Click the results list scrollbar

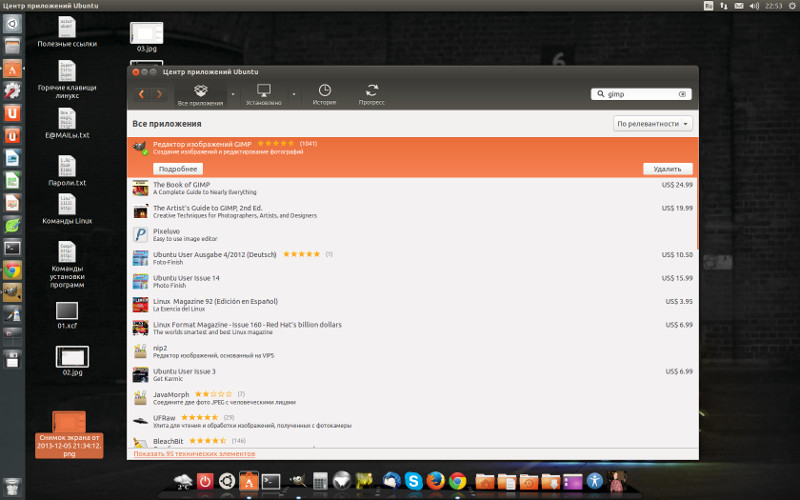(697, 194)
